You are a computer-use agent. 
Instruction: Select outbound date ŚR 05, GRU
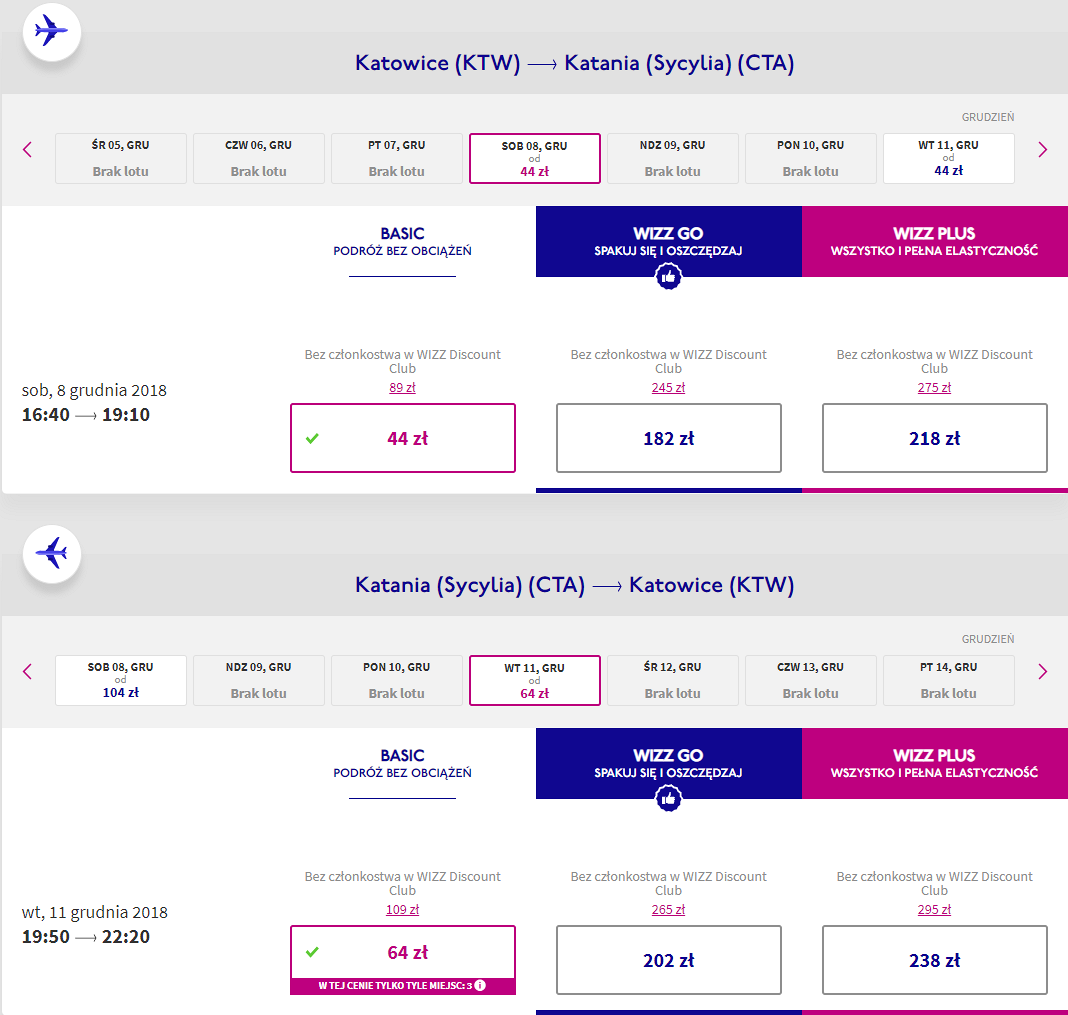point(121,158)
